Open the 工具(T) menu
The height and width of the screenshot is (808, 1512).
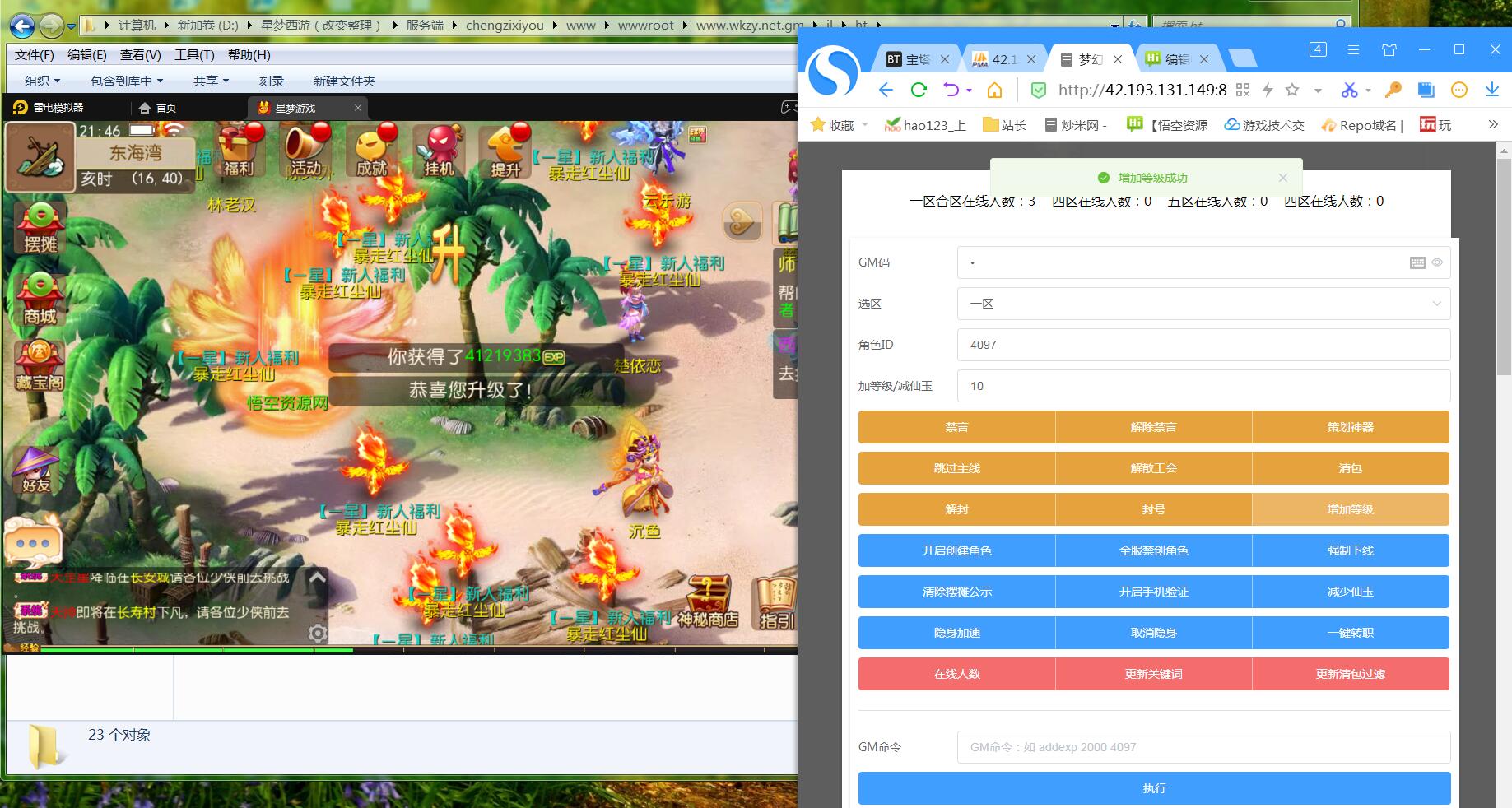pos(194,55)
